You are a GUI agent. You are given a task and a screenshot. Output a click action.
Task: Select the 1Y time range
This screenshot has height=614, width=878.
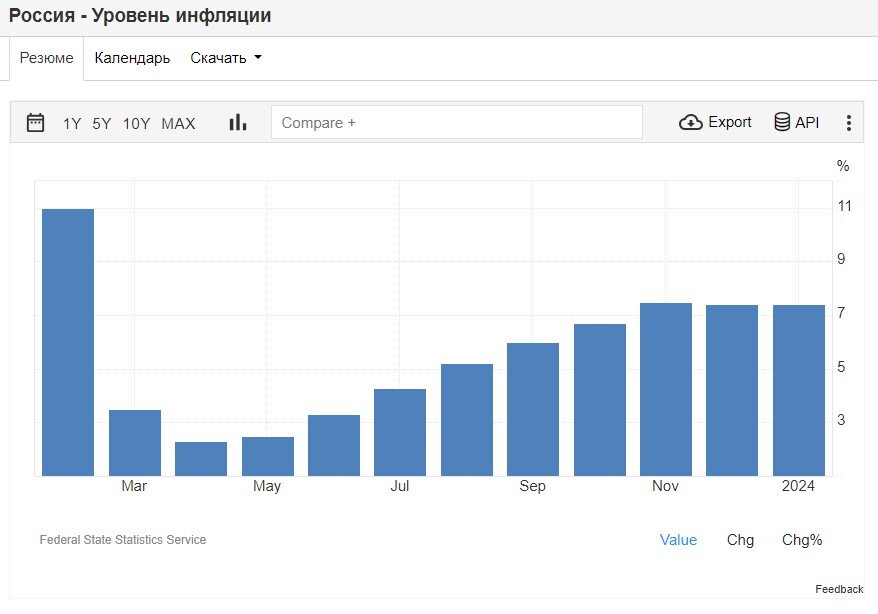click(x=72, y=123)
